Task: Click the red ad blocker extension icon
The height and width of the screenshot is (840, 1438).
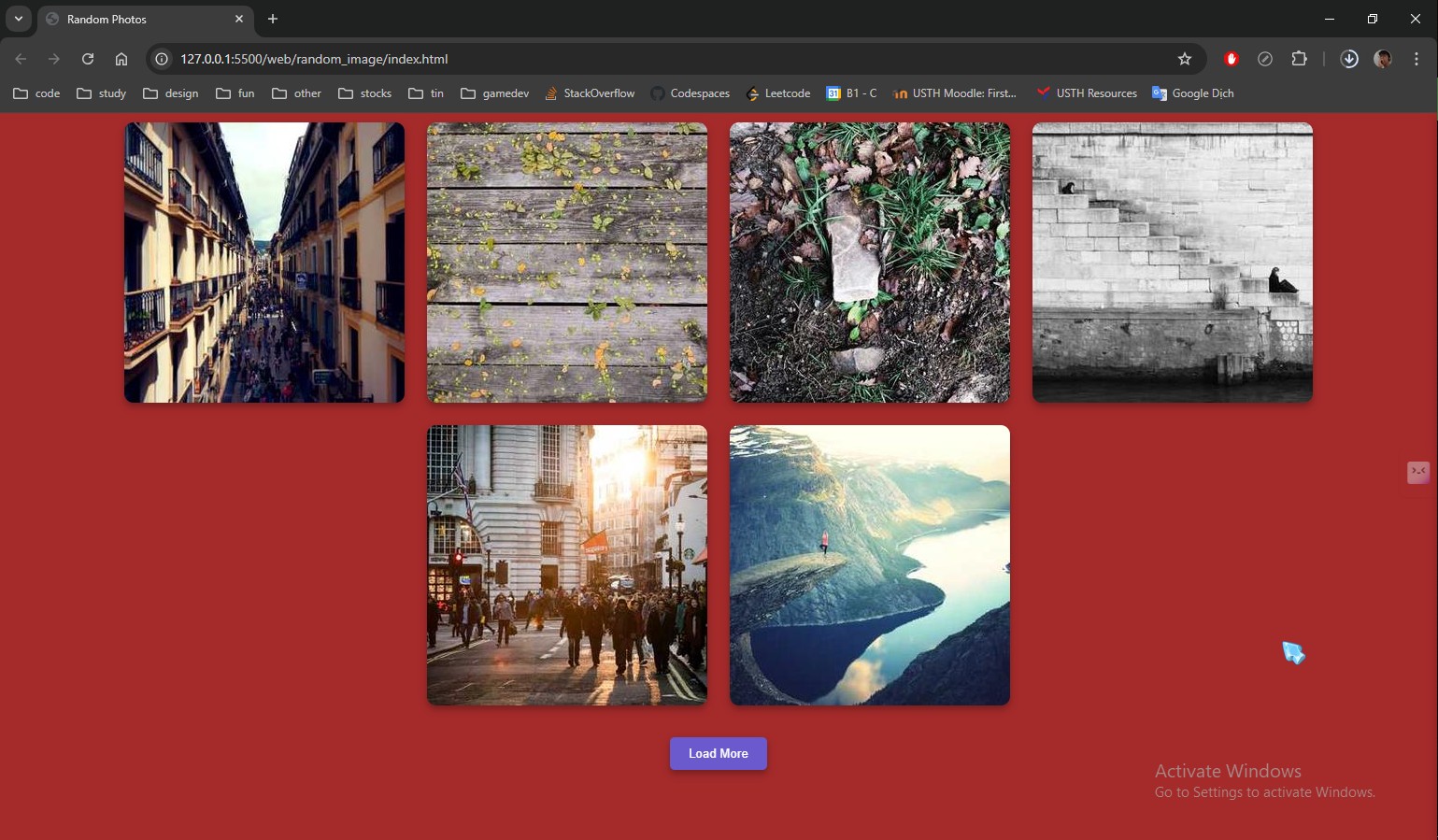Action: [x=1231, y=59]
